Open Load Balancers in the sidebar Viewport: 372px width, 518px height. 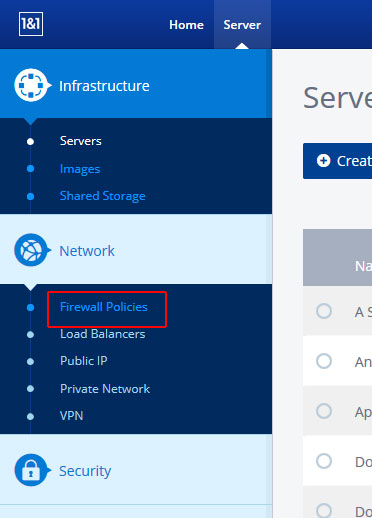[103, 334]
